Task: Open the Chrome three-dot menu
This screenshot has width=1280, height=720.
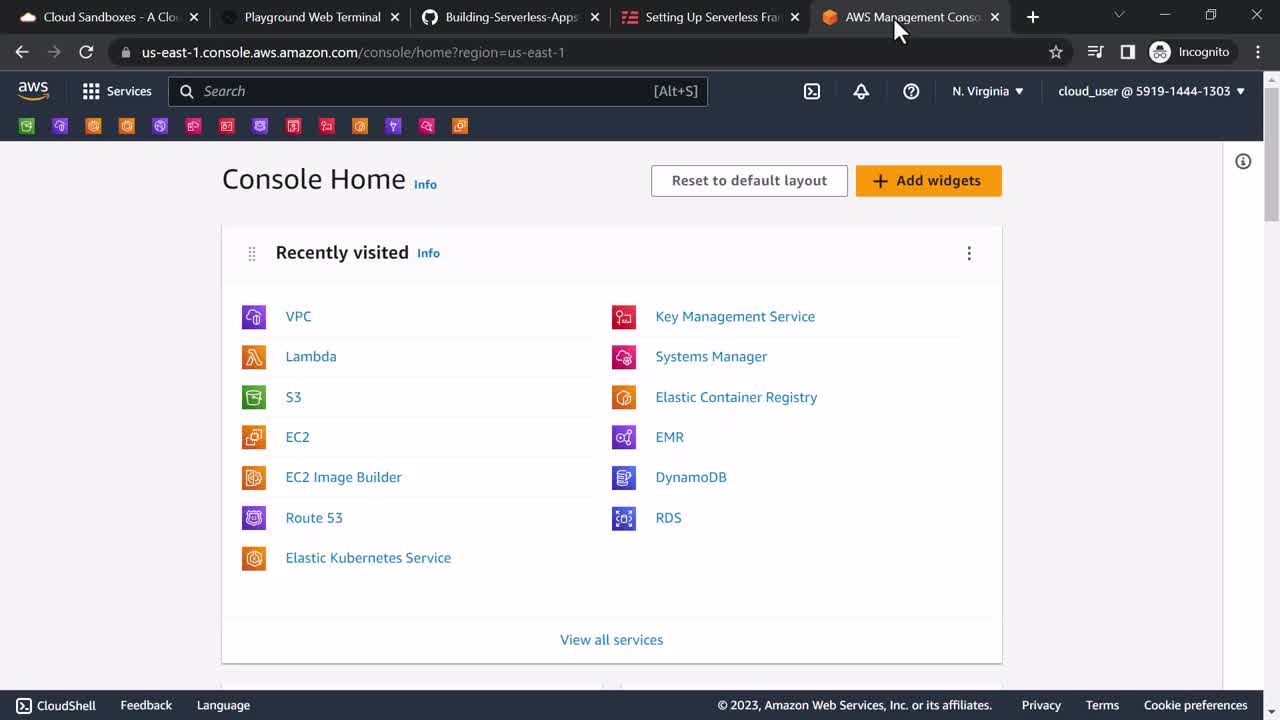Action: point(1258,52)
